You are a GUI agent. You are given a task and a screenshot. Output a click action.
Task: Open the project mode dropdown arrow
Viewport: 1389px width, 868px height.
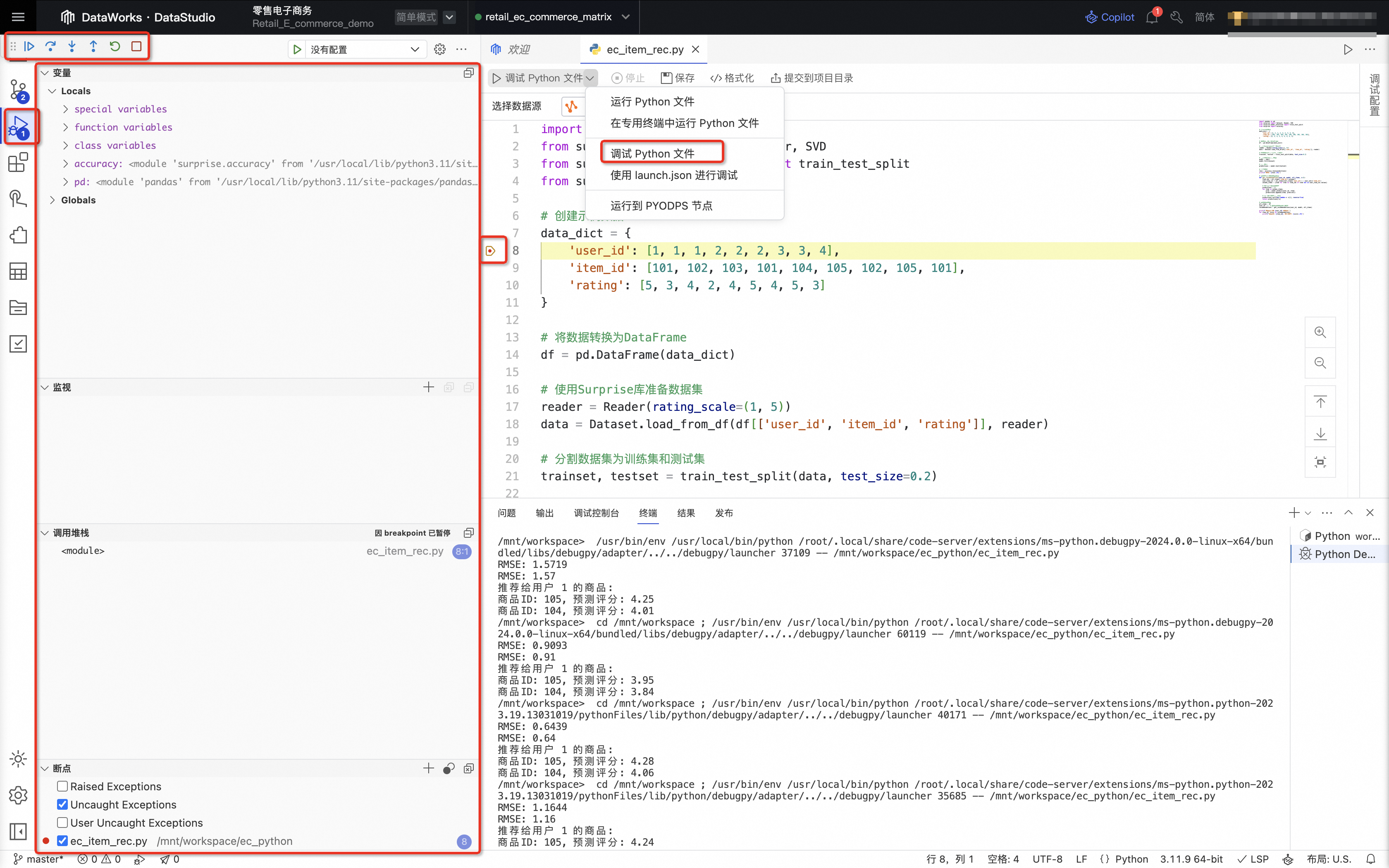[x=449, y=17]
